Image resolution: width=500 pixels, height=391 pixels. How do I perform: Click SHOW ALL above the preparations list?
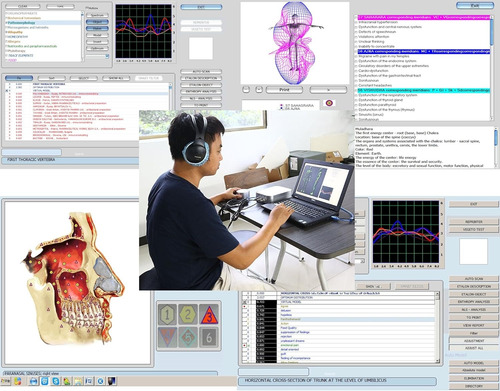(116, 78)
